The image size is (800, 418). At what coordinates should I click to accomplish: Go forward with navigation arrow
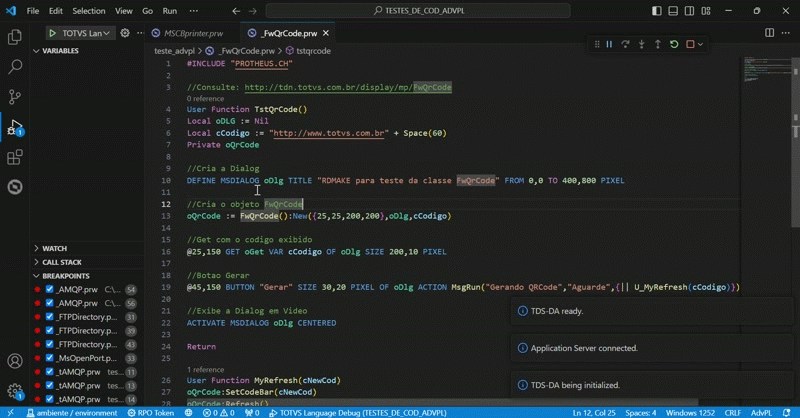(x=253, y=11)
